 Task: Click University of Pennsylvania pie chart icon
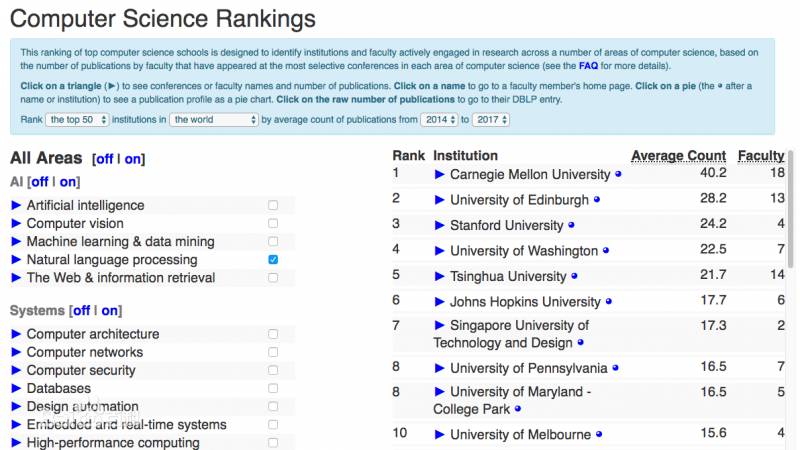pos(615,369)
